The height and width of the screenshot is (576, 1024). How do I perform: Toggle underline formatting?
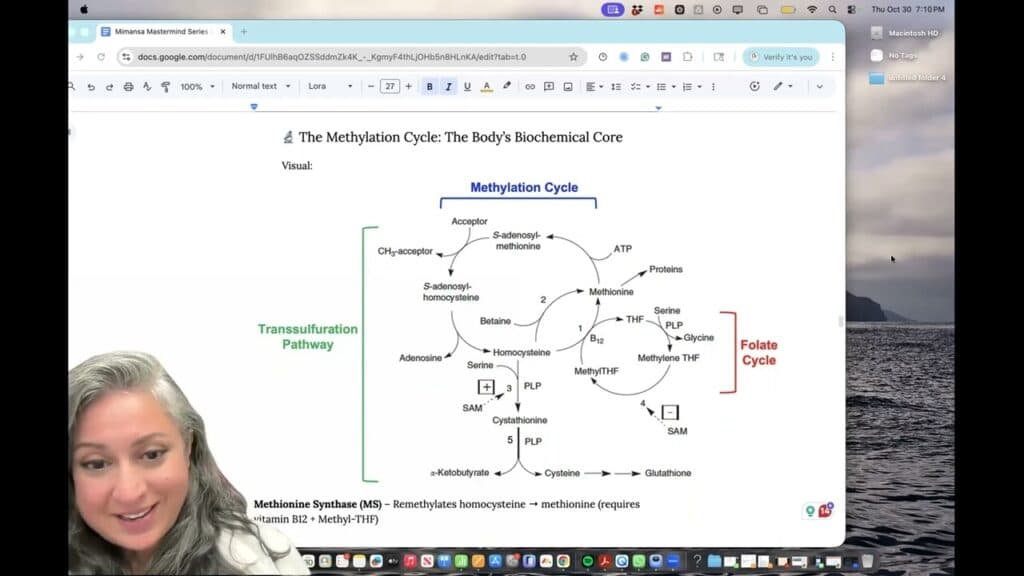pos(467,87)
